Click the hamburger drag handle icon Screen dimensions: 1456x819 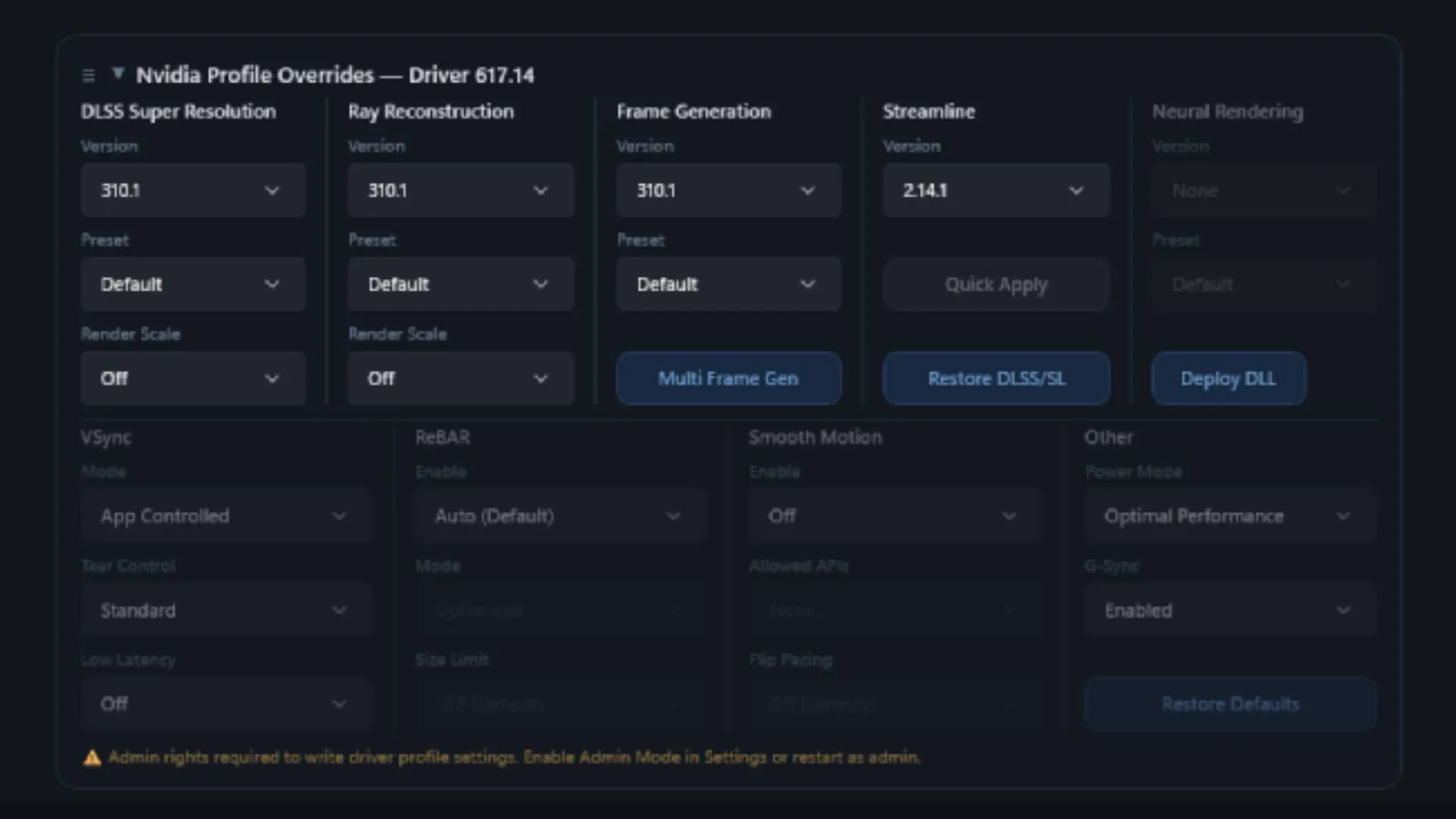[88, 75]
